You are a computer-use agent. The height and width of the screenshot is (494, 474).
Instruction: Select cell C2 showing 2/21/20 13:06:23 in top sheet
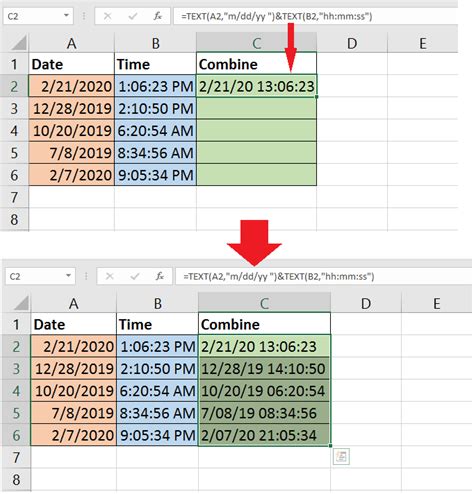pyautogui.click(x=256, y=86)
